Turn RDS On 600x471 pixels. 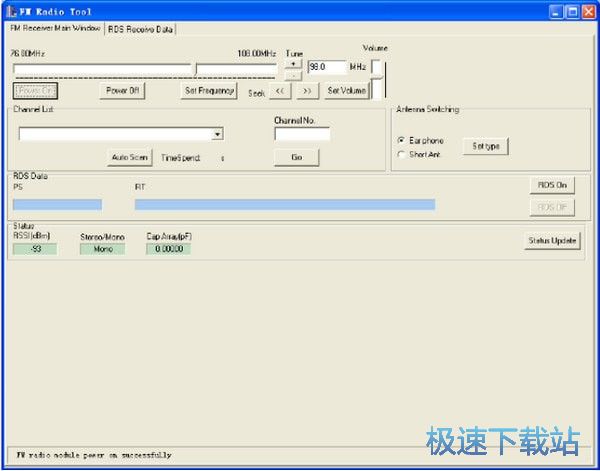point(552,185)
